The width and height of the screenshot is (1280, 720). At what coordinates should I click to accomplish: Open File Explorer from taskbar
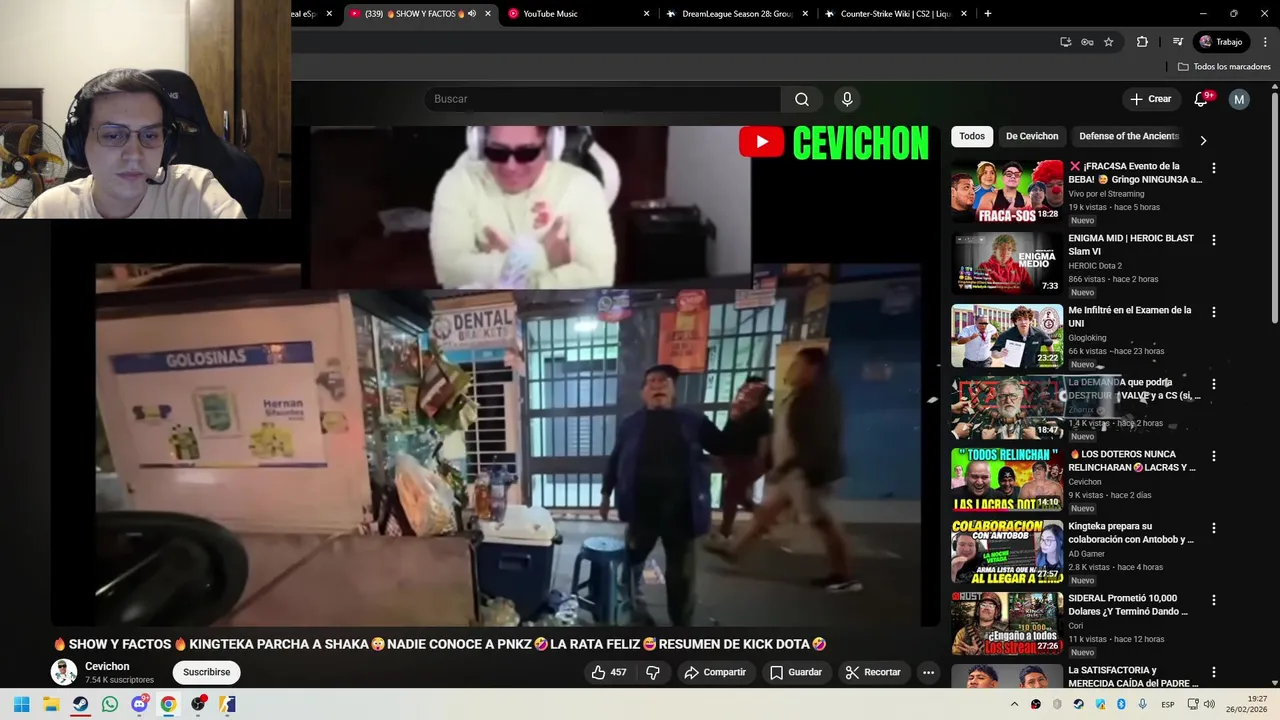tap(51, 704)
